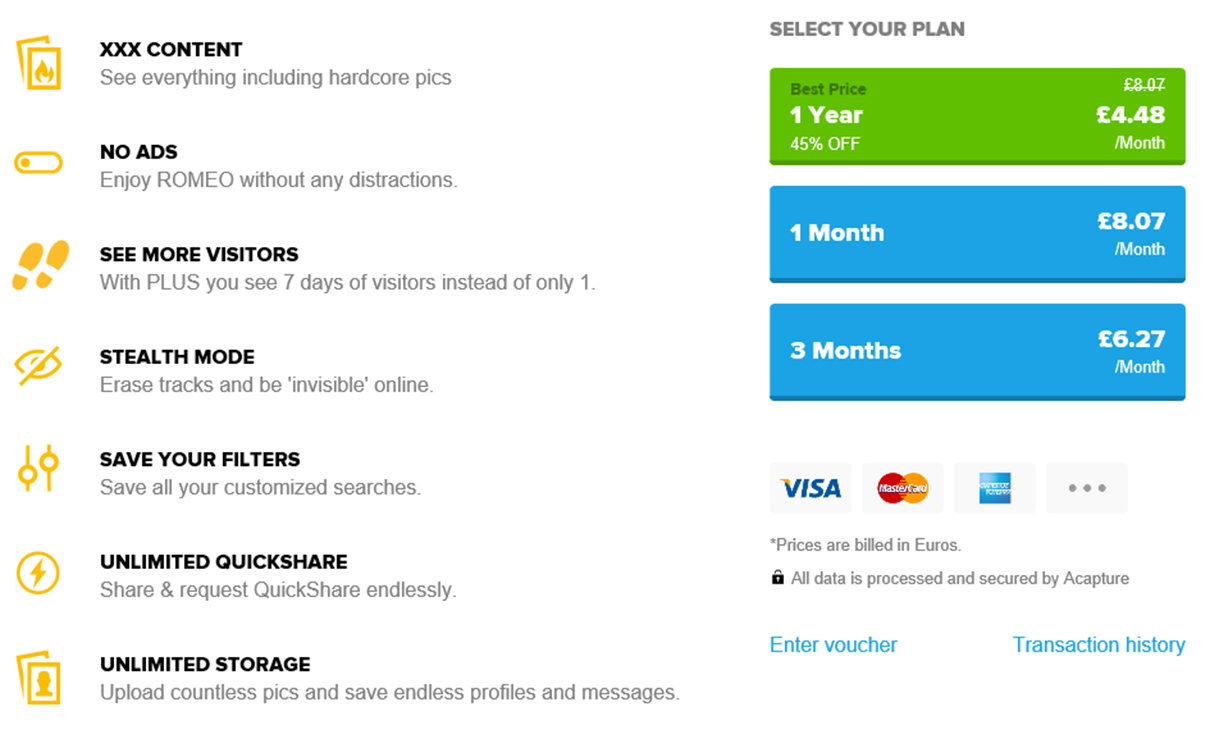The image size is (1210, 734).
Task: Click the Stealth Mode heading text
Action: (177, 357)
